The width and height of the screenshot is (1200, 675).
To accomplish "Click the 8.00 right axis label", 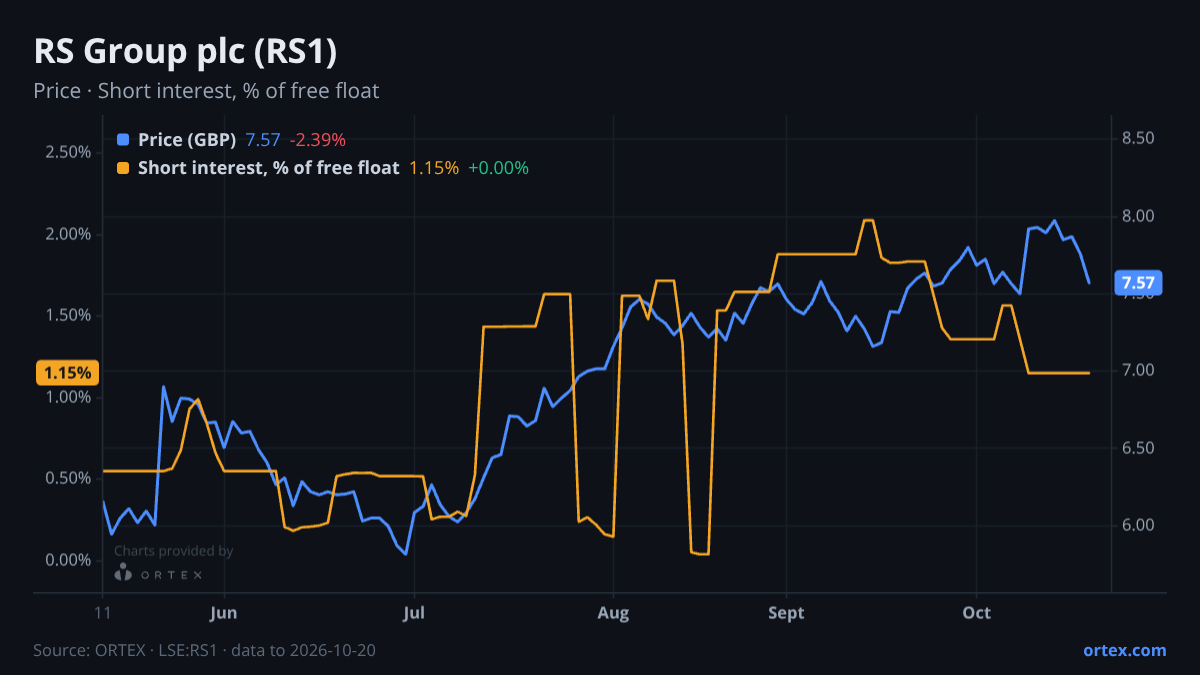I will point(1138,216).
